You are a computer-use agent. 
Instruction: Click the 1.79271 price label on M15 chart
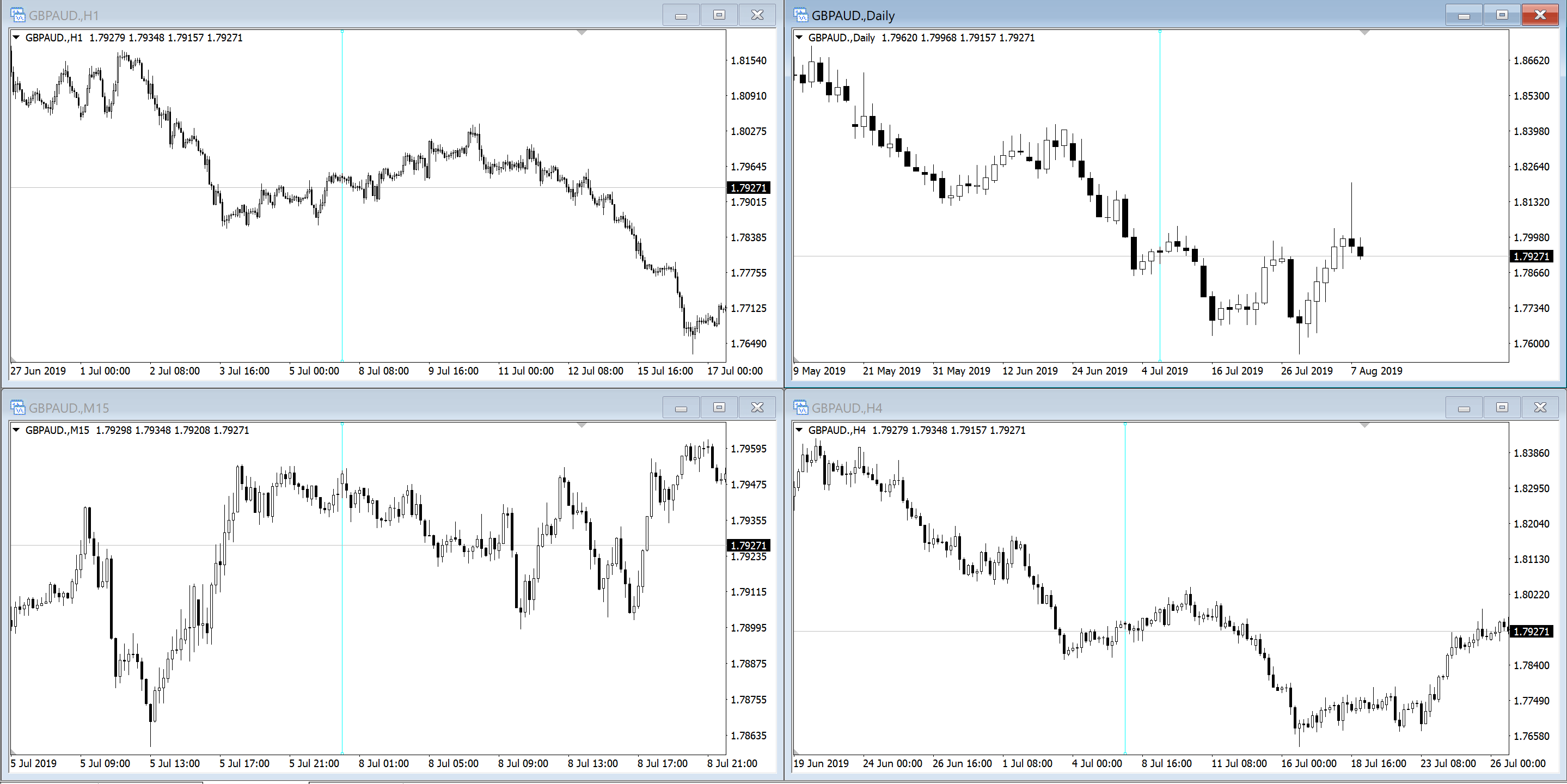click(x=748, y=546)
